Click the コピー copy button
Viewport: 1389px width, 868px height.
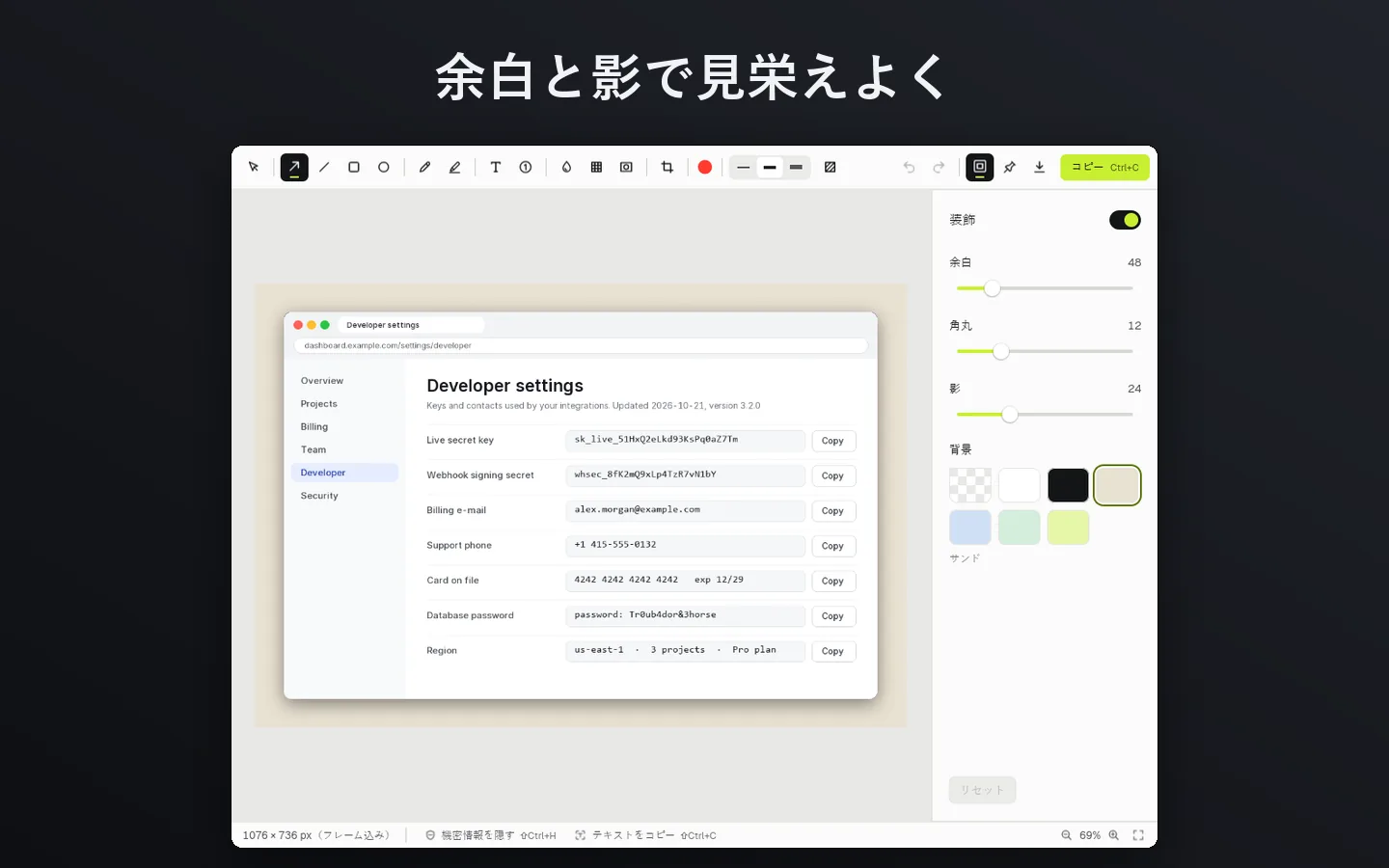(1105, 167)
